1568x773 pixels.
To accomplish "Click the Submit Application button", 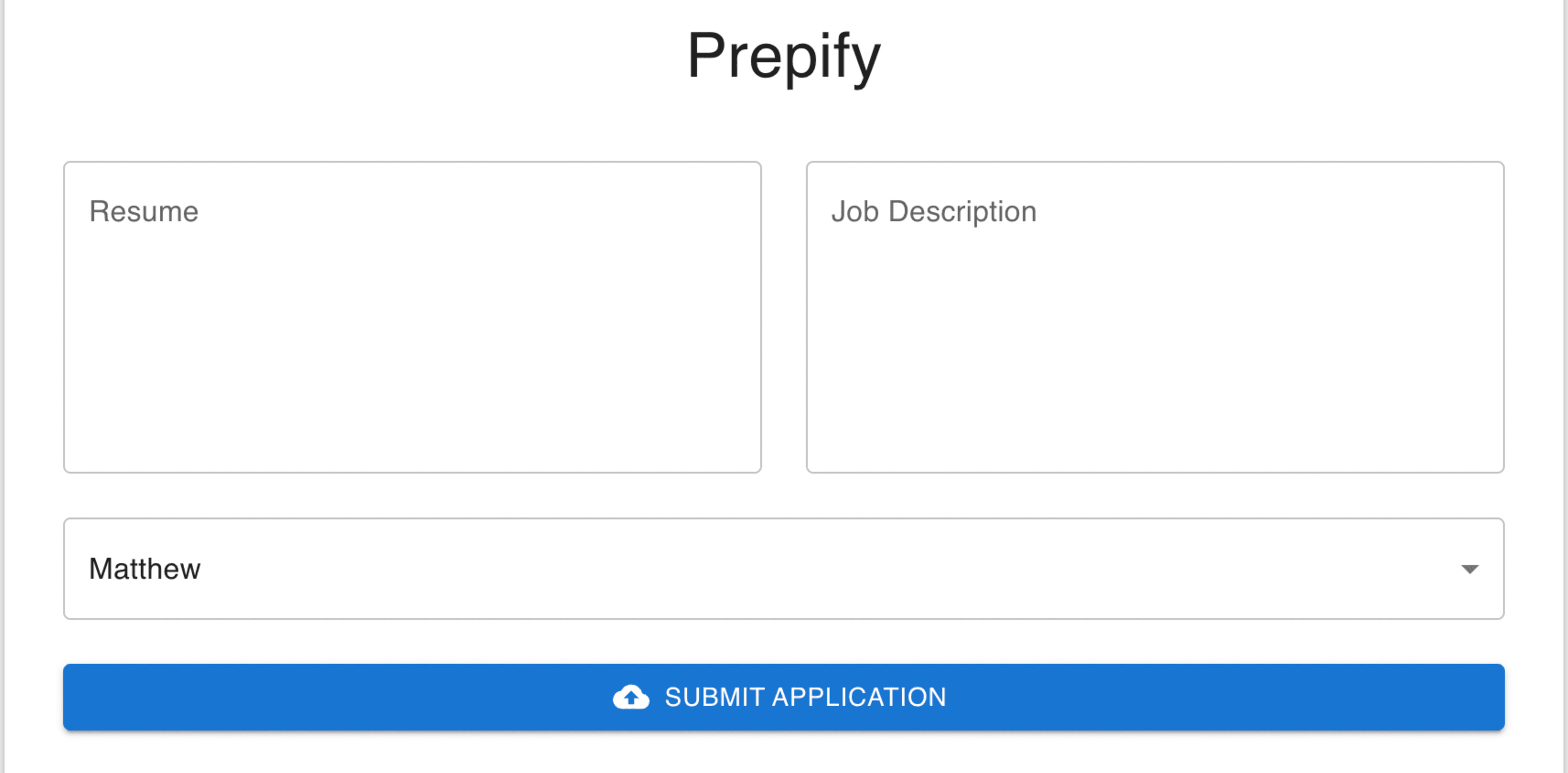I will [784, 697].
